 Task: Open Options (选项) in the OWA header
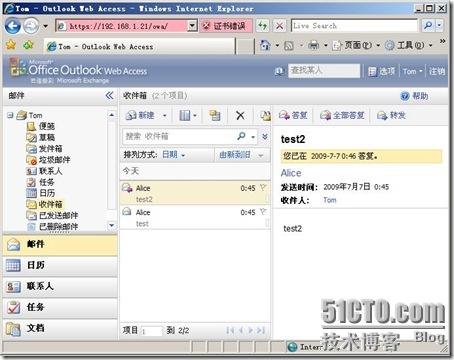coord(382,71)
